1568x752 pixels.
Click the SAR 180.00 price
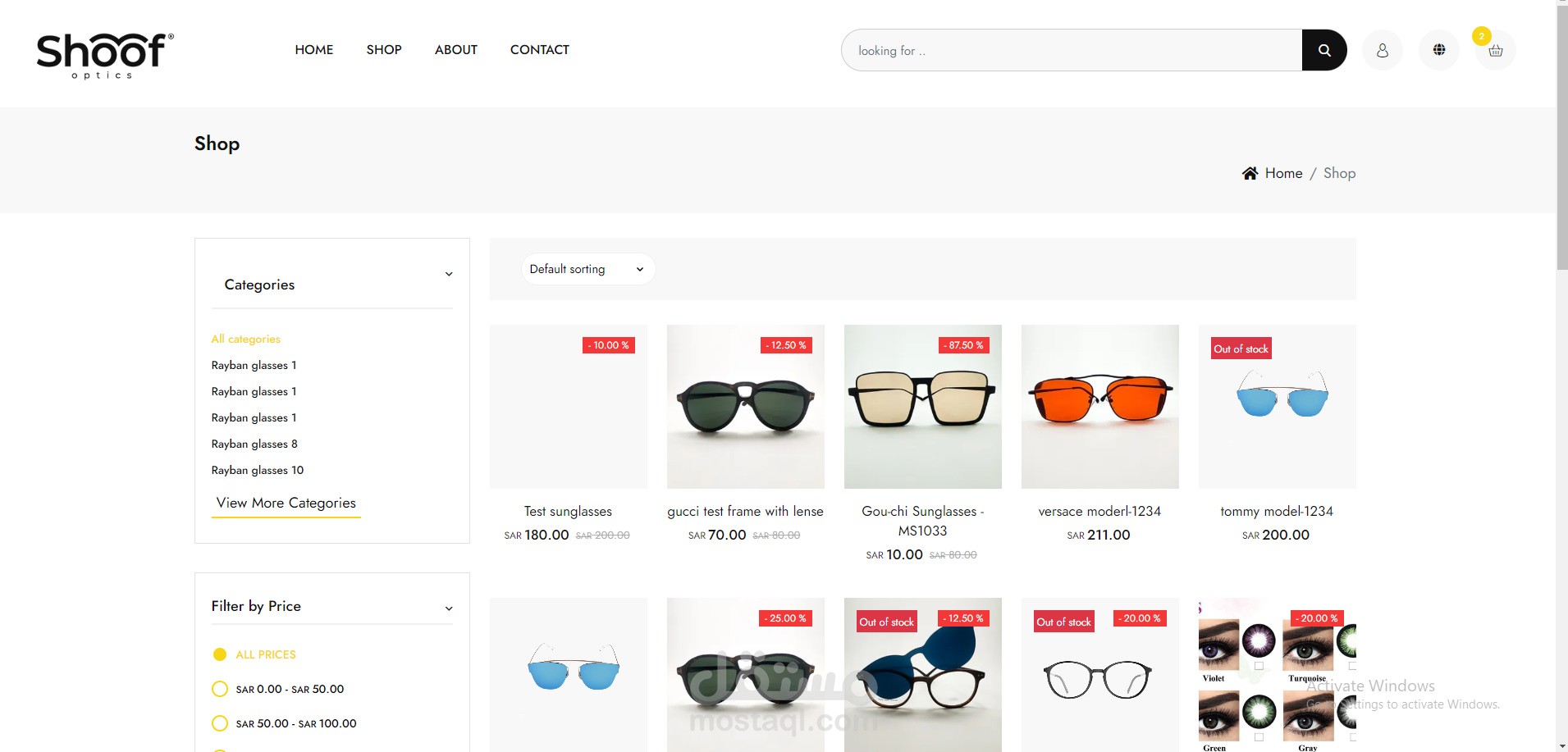tap(537, 535)
